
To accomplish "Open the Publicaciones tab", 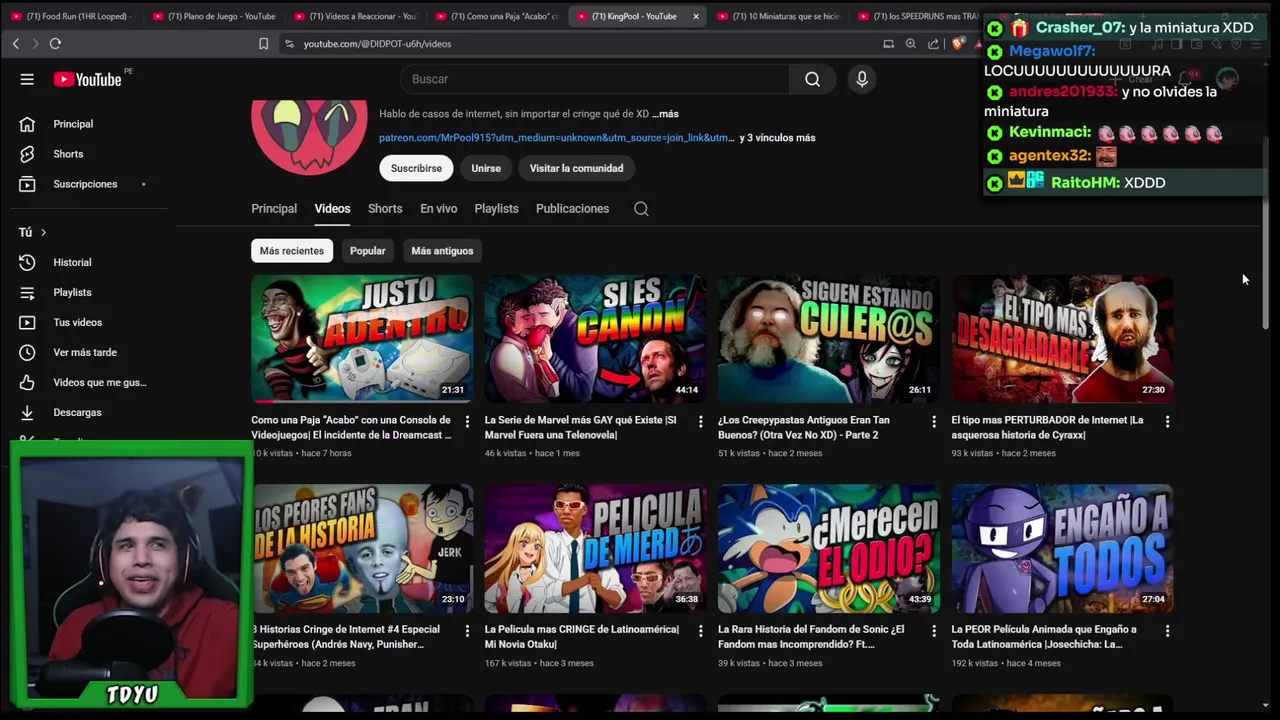I will tap(572, 209).
